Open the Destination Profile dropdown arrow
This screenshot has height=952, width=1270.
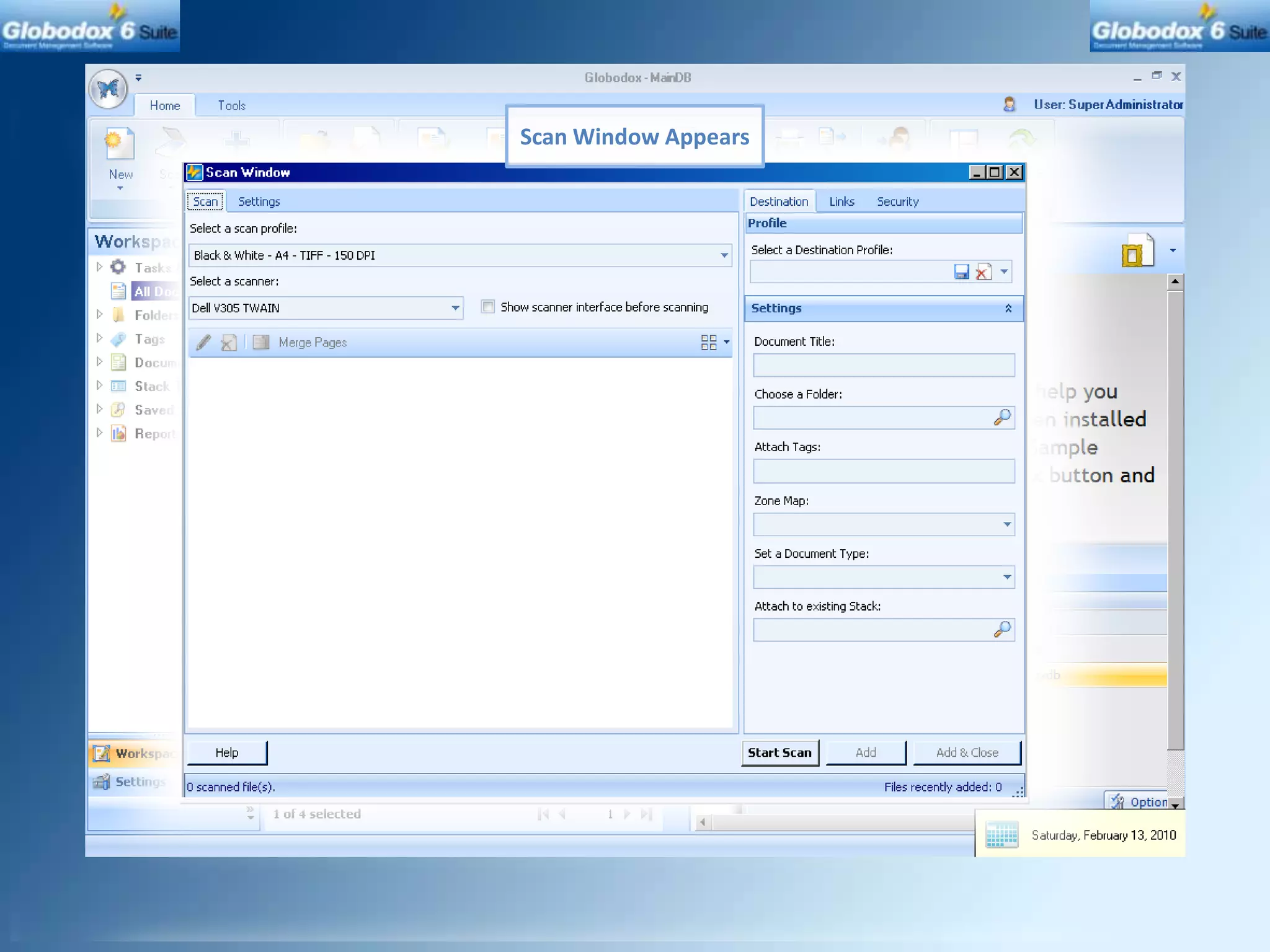(1004, 271)
